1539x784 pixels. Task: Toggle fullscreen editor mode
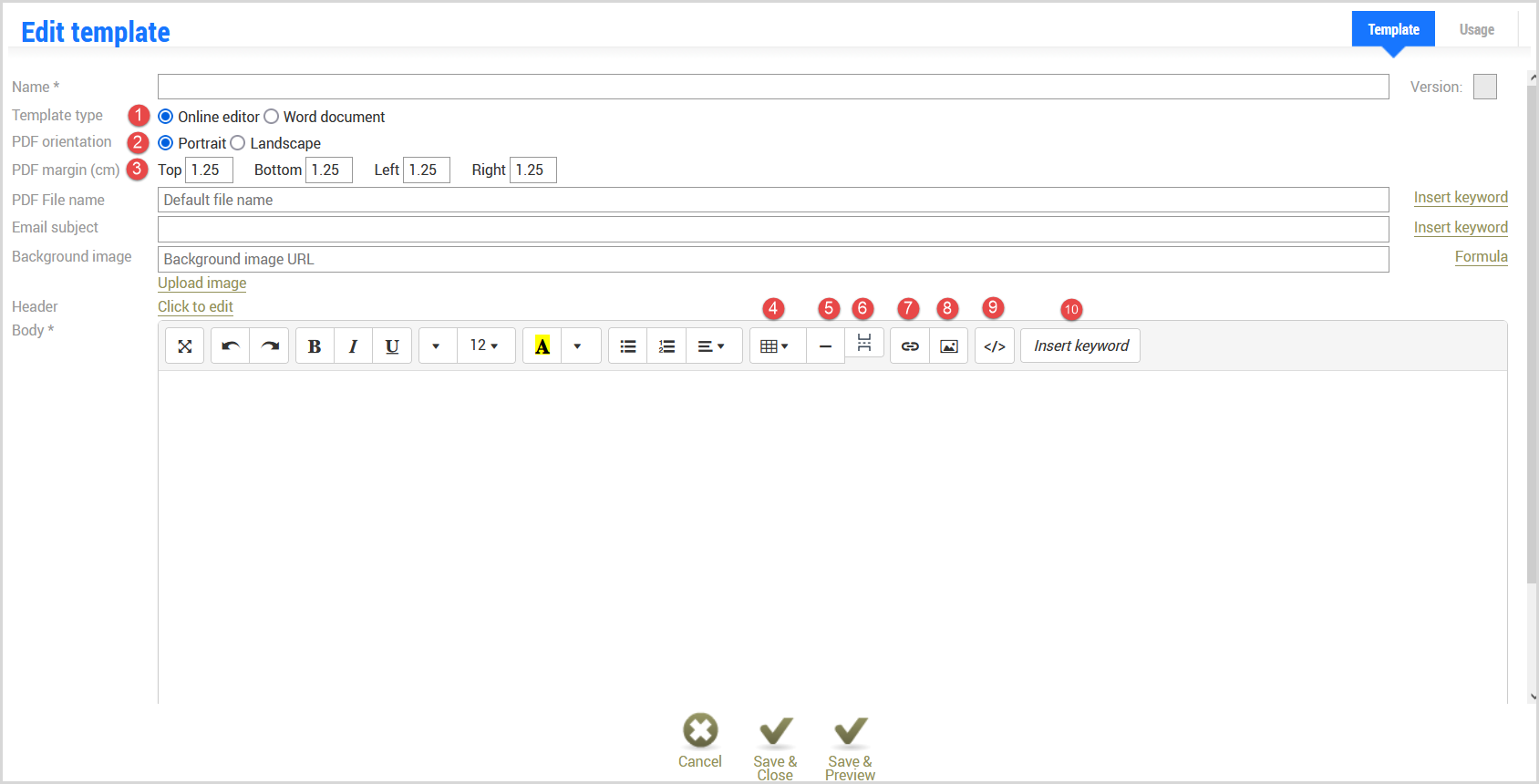(x=185, y=346)
